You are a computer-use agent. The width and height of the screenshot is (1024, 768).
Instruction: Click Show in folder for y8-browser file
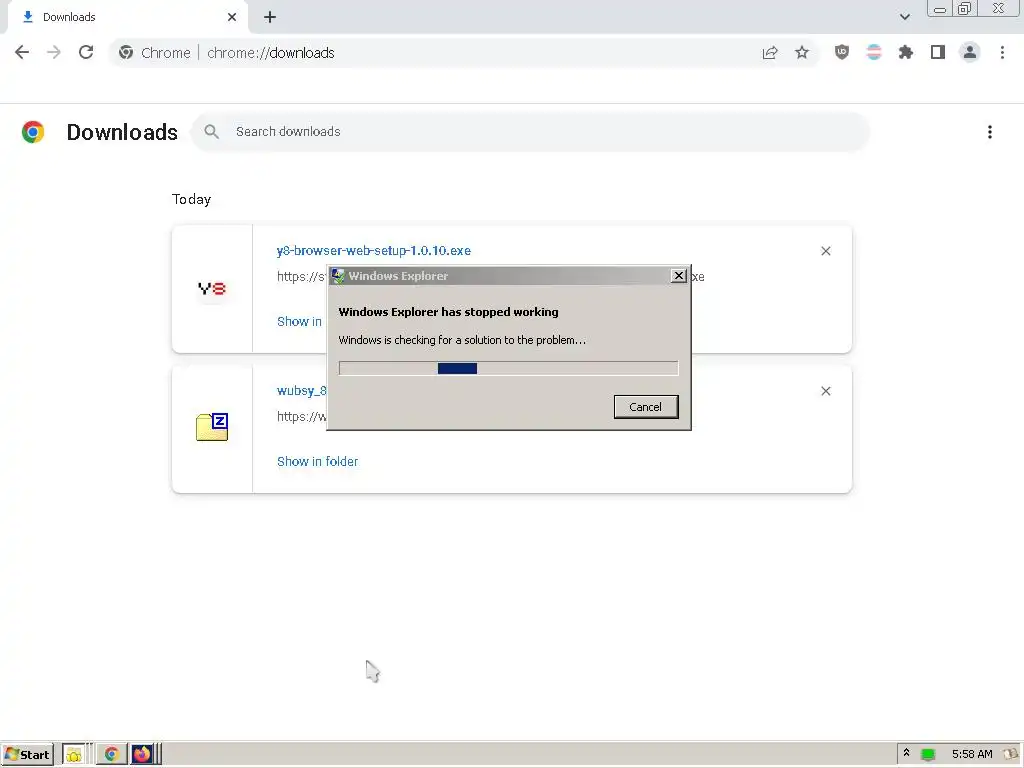tap(299, 321)
